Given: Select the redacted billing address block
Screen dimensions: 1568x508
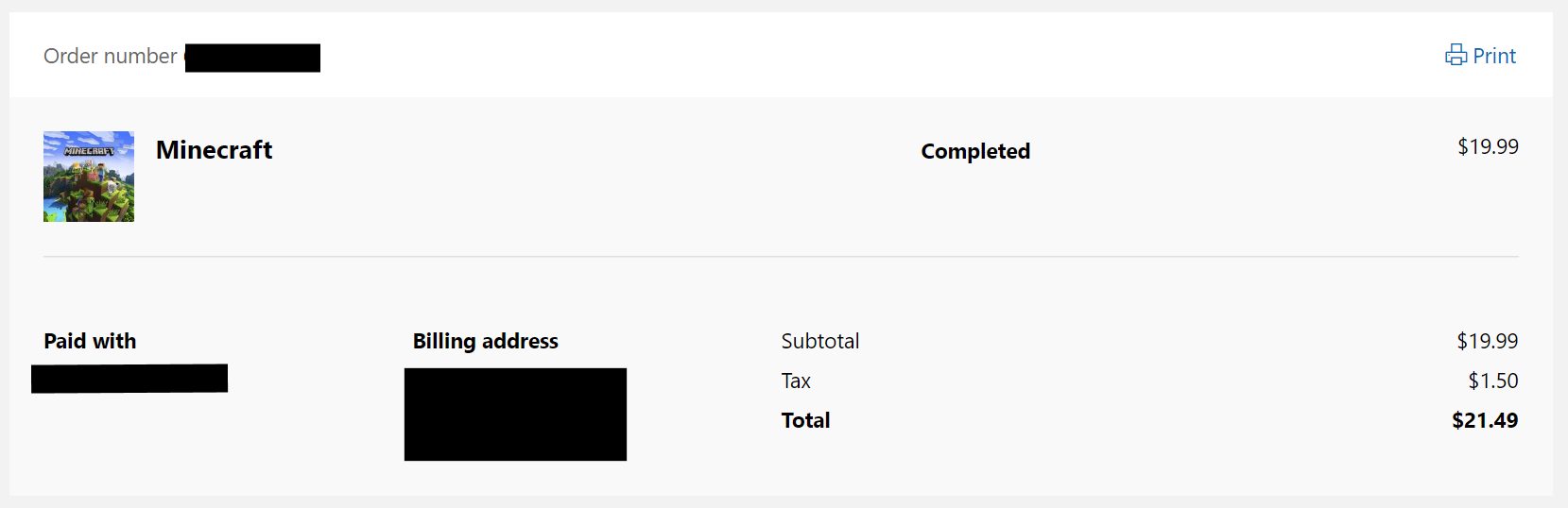Looking at the screenshot, I should coord(515,415).
